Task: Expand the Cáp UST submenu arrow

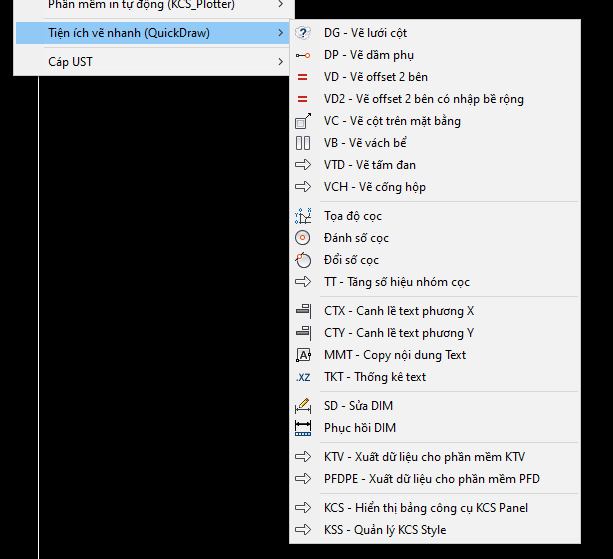Action: click(x=280, y=62)
